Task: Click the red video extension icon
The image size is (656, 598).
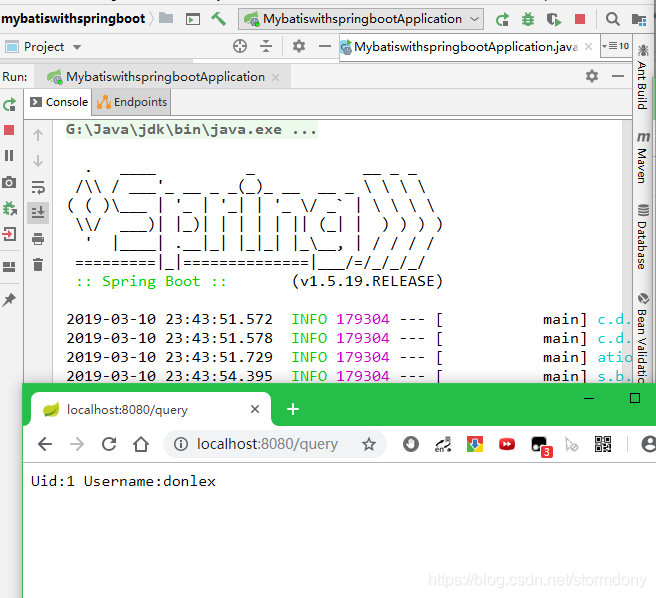Action: coord(507,444)
